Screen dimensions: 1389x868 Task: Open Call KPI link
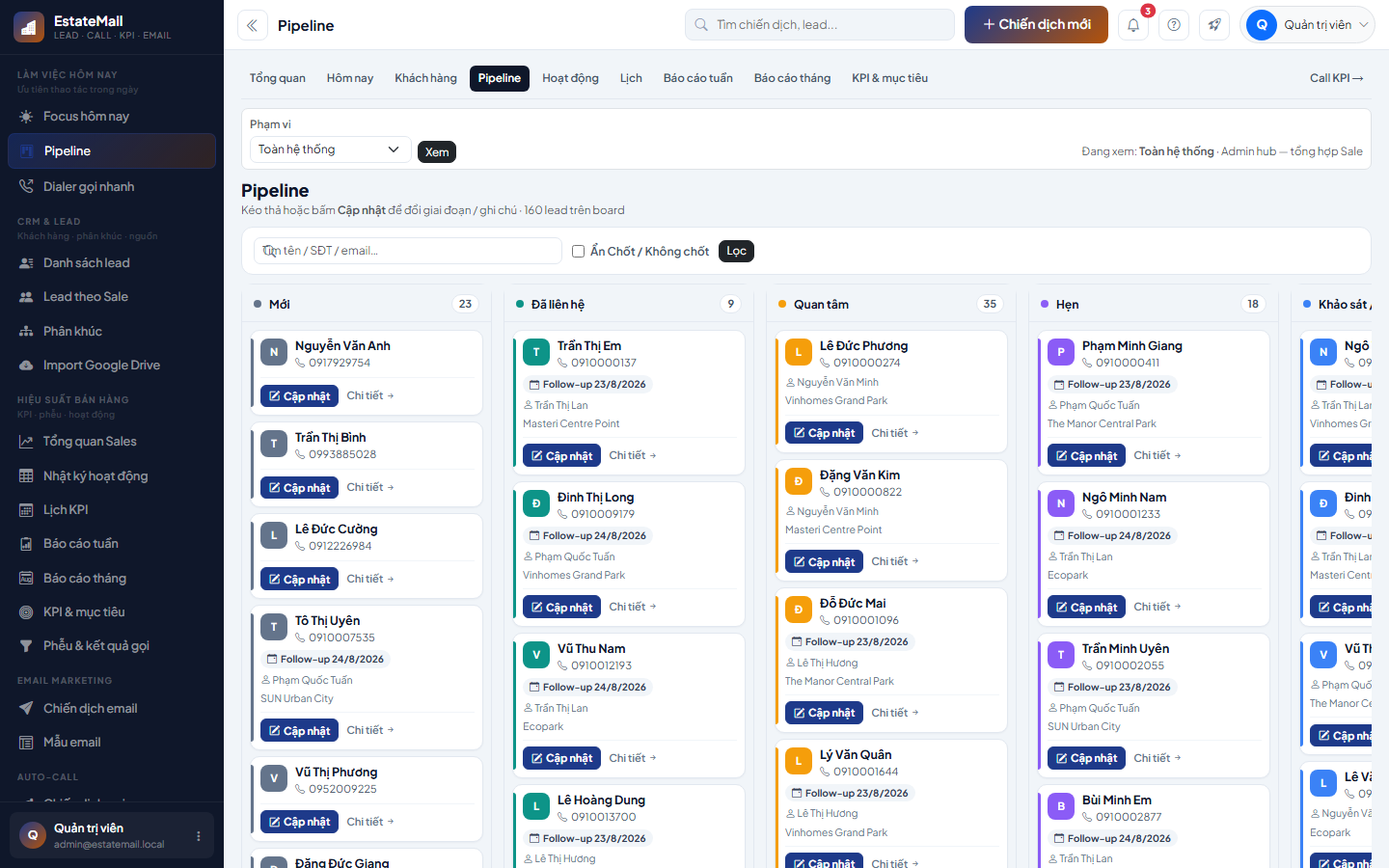pyautogui.click(x=1336, y=78)
